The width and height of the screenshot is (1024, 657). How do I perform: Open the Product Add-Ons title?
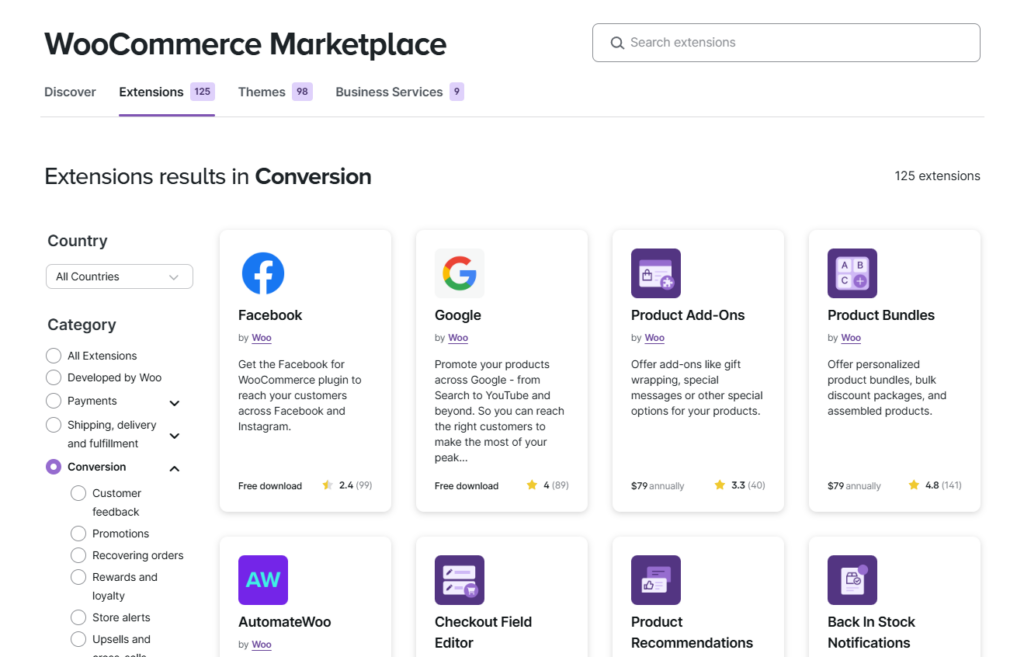(x=688, y=315)
